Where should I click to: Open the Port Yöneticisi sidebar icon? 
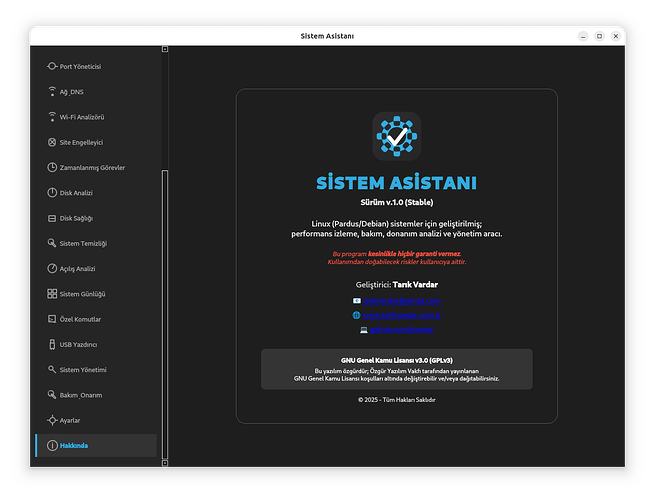[x=52, y=66]
